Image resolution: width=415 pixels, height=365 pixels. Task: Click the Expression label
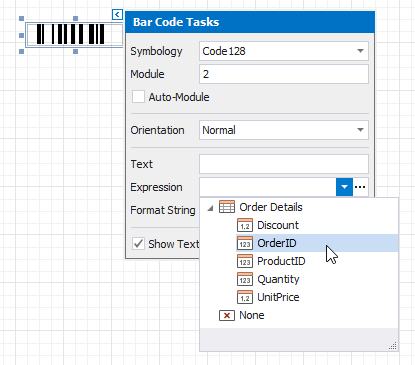(x=156, y=187)
